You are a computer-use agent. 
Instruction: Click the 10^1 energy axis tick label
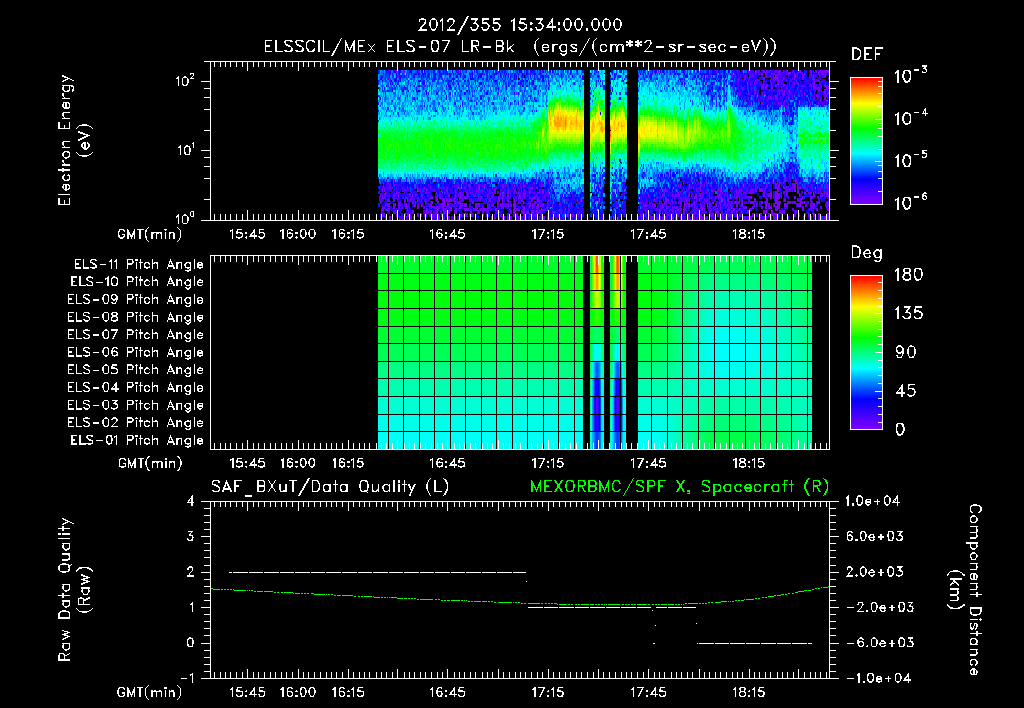pyautogui.click(x=185, y=150)
